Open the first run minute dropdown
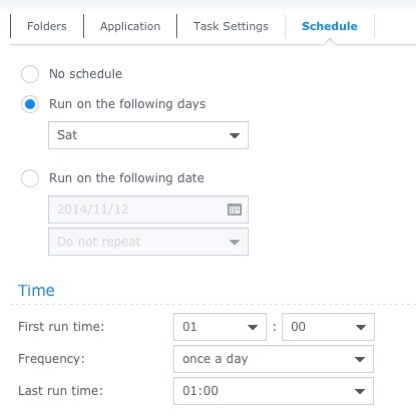 [x=361, y=327]
